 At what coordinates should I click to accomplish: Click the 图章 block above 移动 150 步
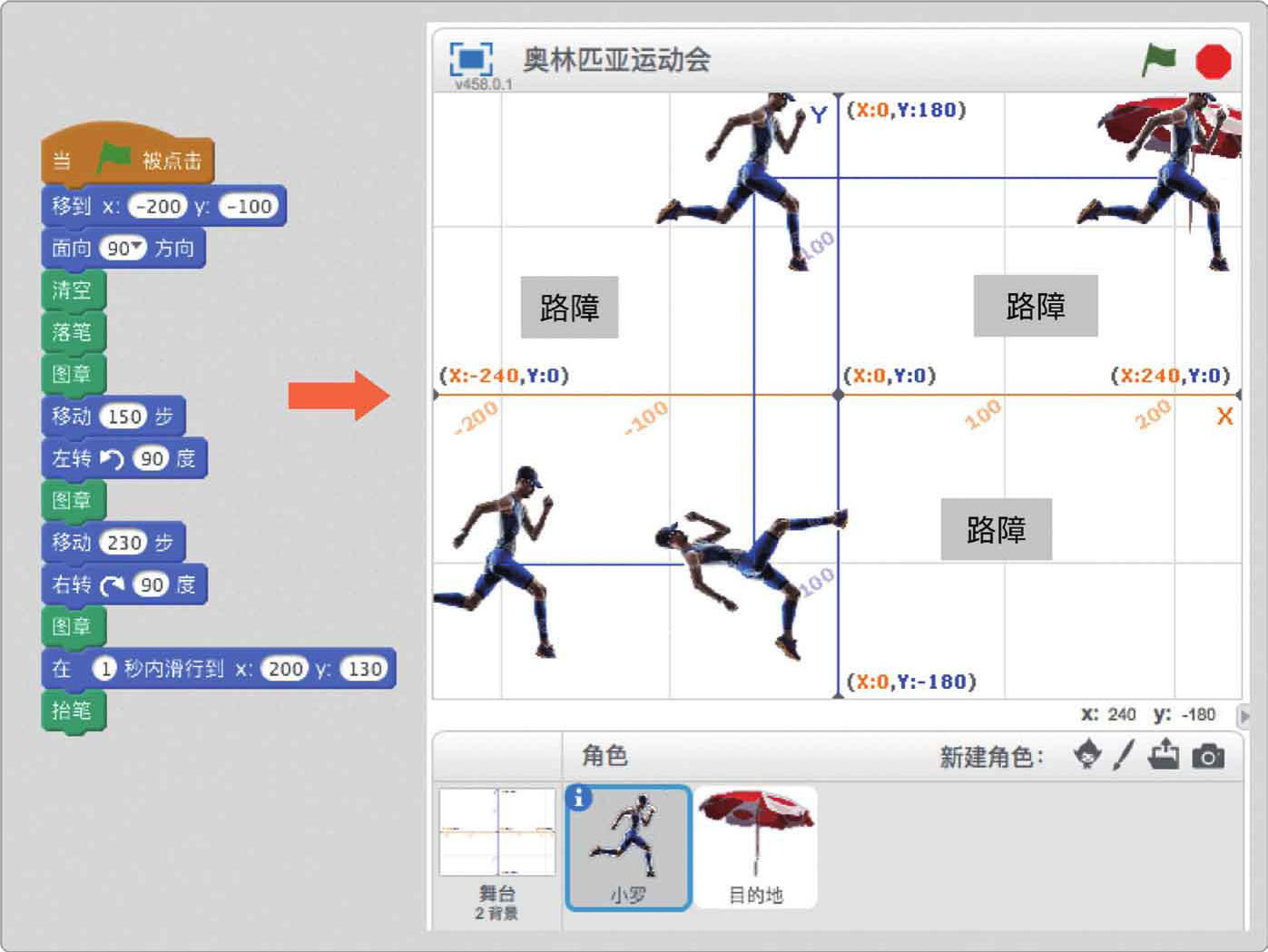point(74,374)
